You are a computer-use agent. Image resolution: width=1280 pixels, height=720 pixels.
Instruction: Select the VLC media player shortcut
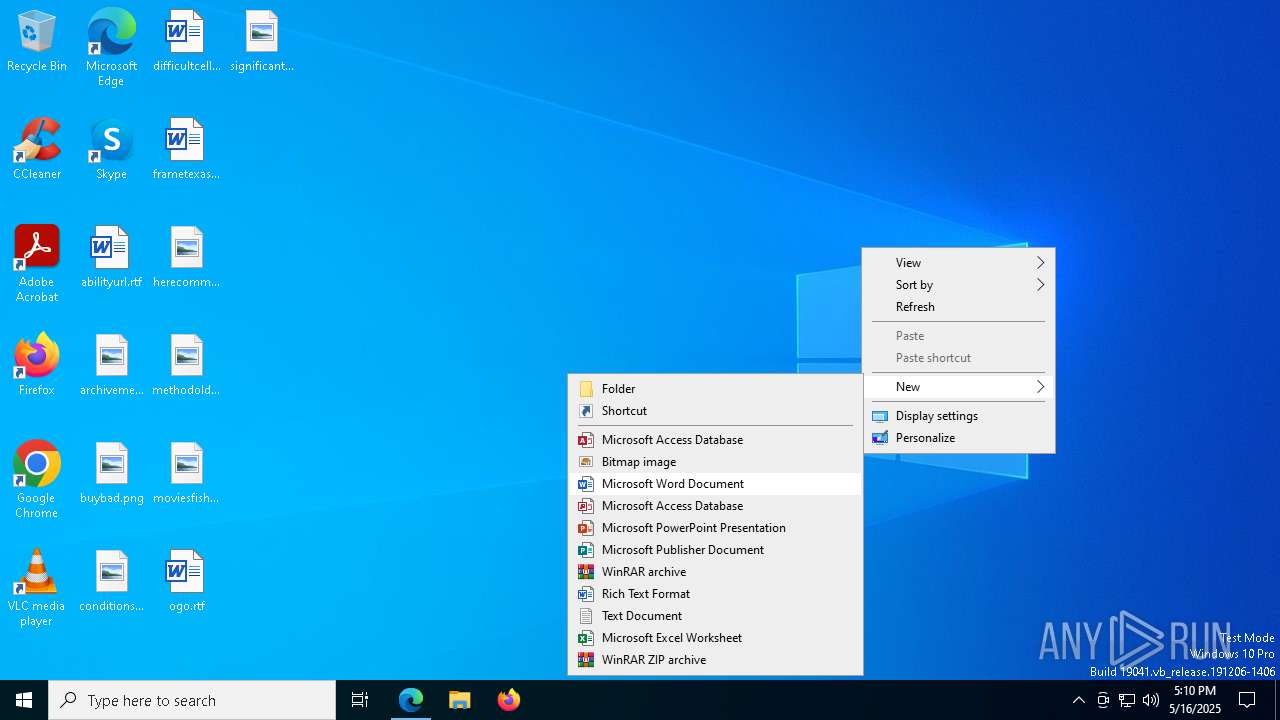pos(37,588)
